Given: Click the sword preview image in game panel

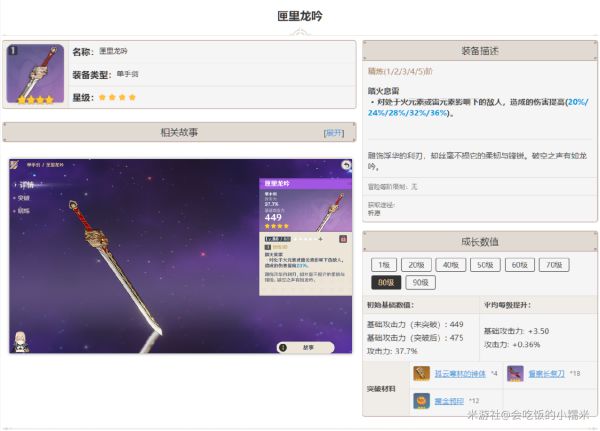Looking at the screenshot, I should (329, 211).
